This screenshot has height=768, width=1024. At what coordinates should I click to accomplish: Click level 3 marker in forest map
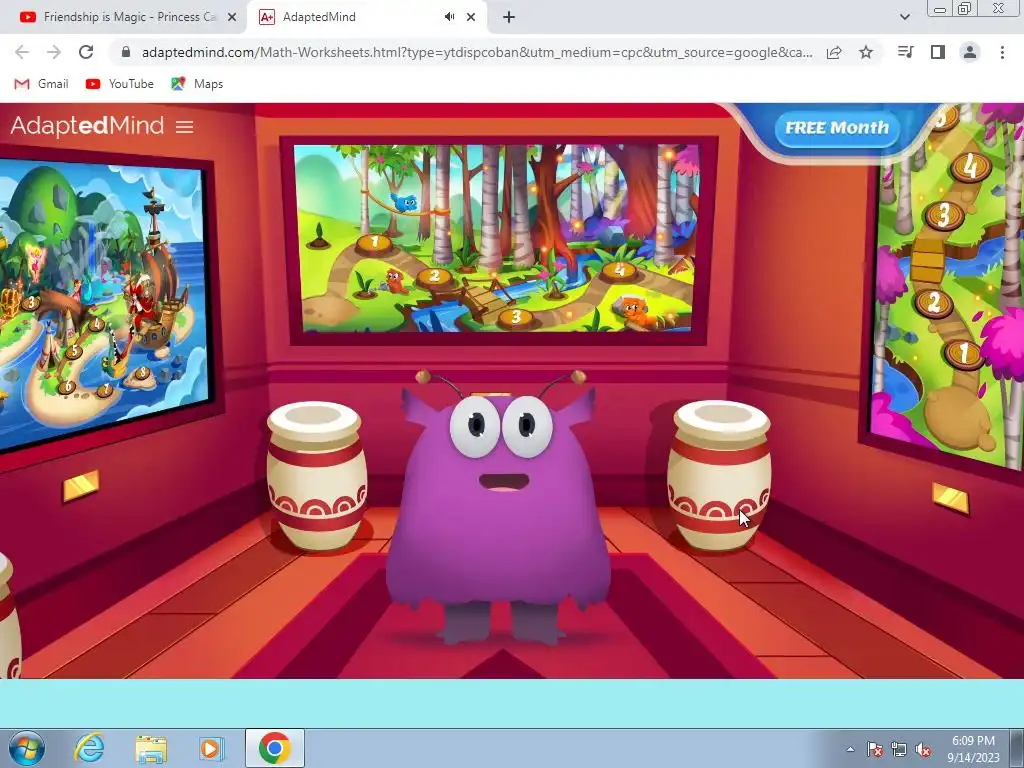pos(516,318)
